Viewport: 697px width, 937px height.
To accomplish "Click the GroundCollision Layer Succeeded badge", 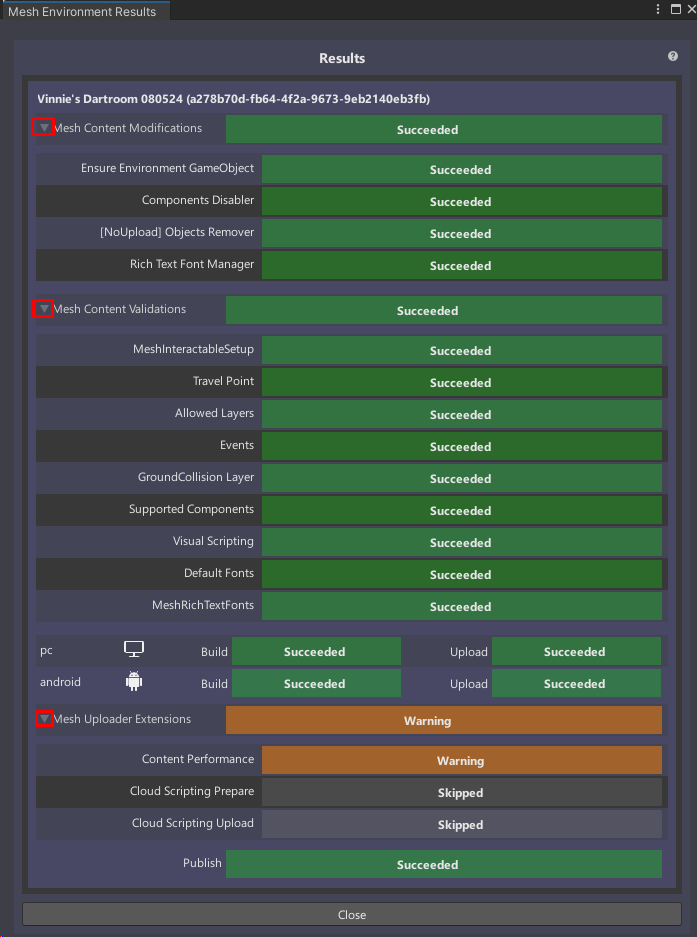I will (x=460, y=478).
